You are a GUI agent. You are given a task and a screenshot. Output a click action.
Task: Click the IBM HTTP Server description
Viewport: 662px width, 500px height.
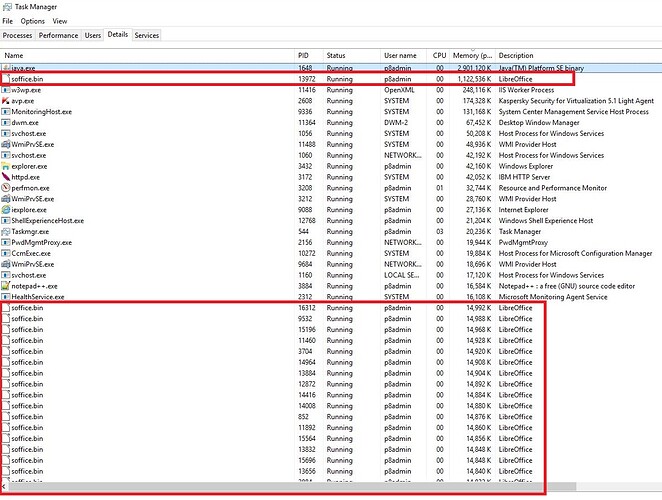(524, 177)
